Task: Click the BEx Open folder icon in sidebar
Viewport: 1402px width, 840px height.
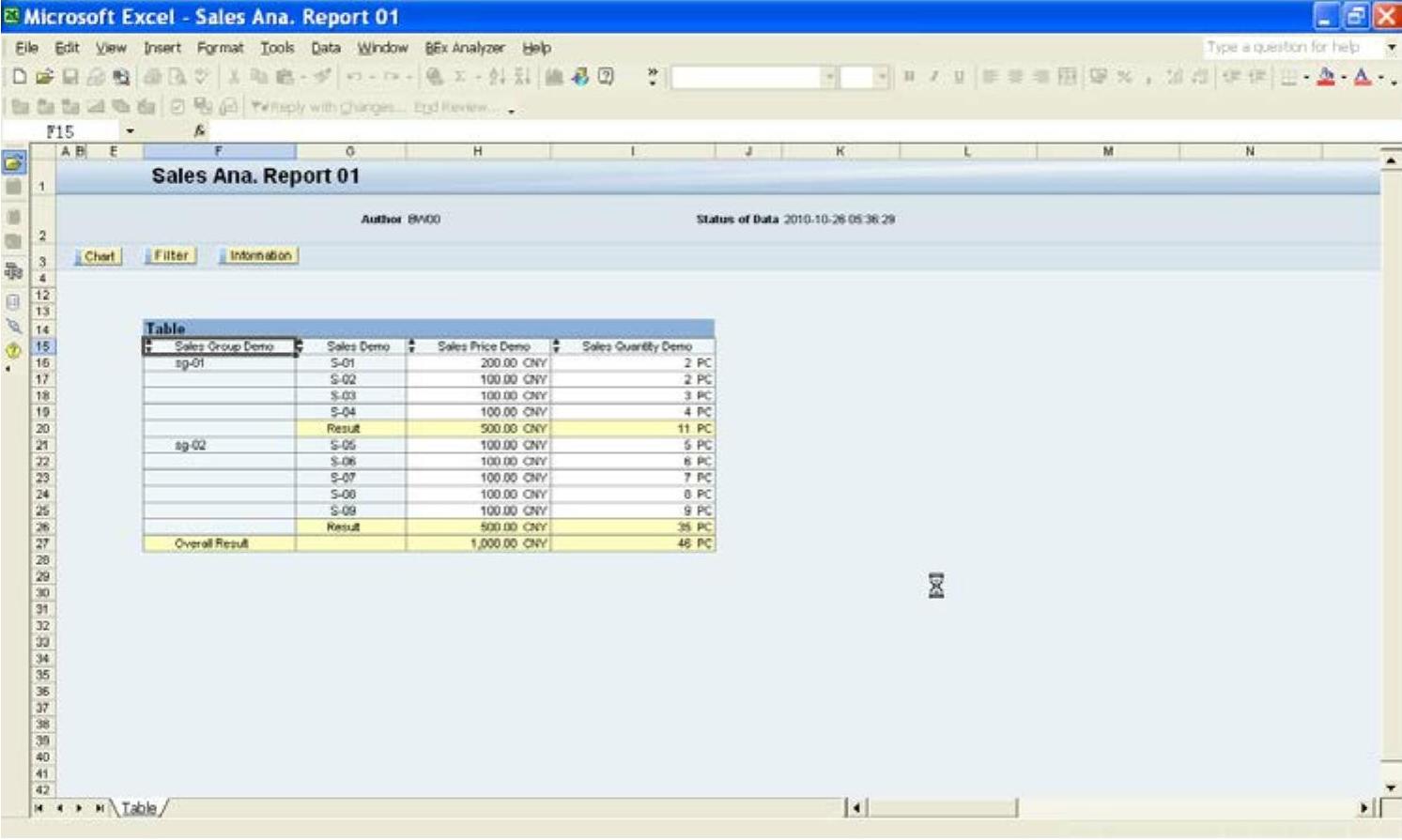Action: pyautogui.click(x=13, y=162)
